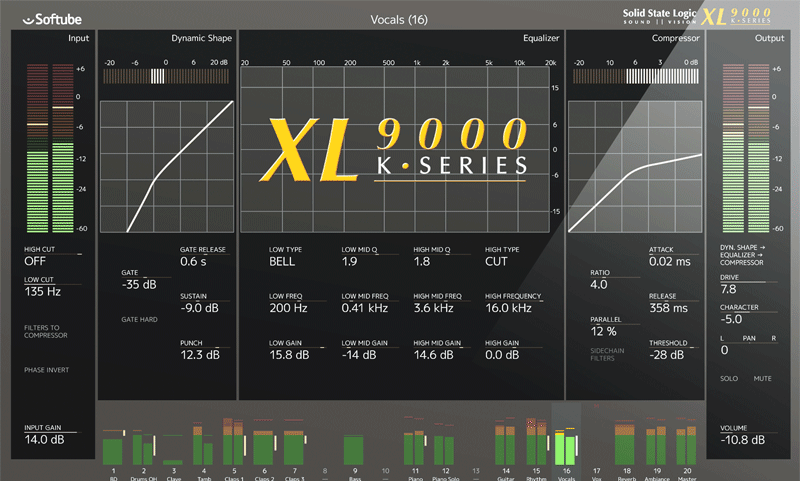The width and height of the screenshot is (800, 481).
Task: Adjust High Gain 0.0 dB value
Action: [502, 355]
